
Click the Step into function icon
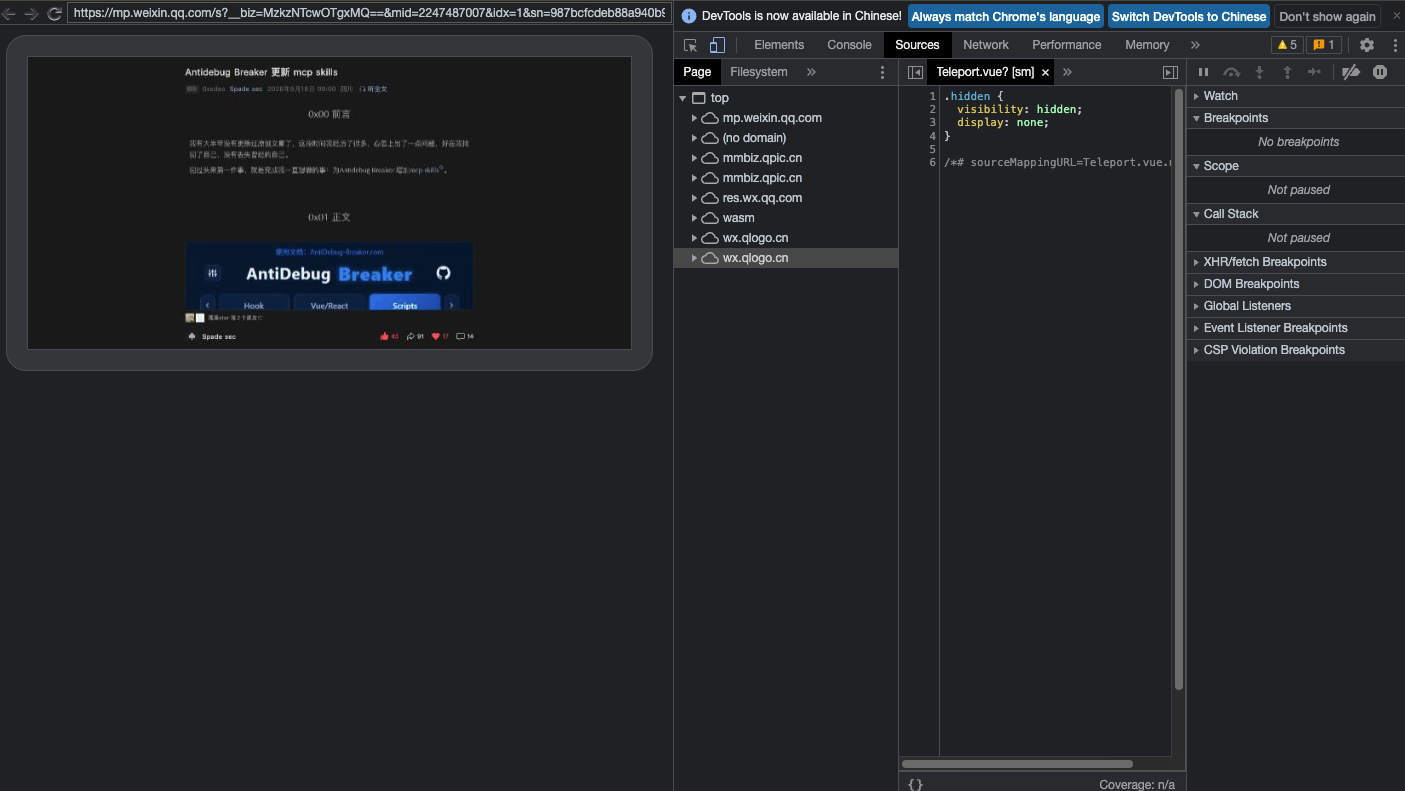[x=1259, y=72]
